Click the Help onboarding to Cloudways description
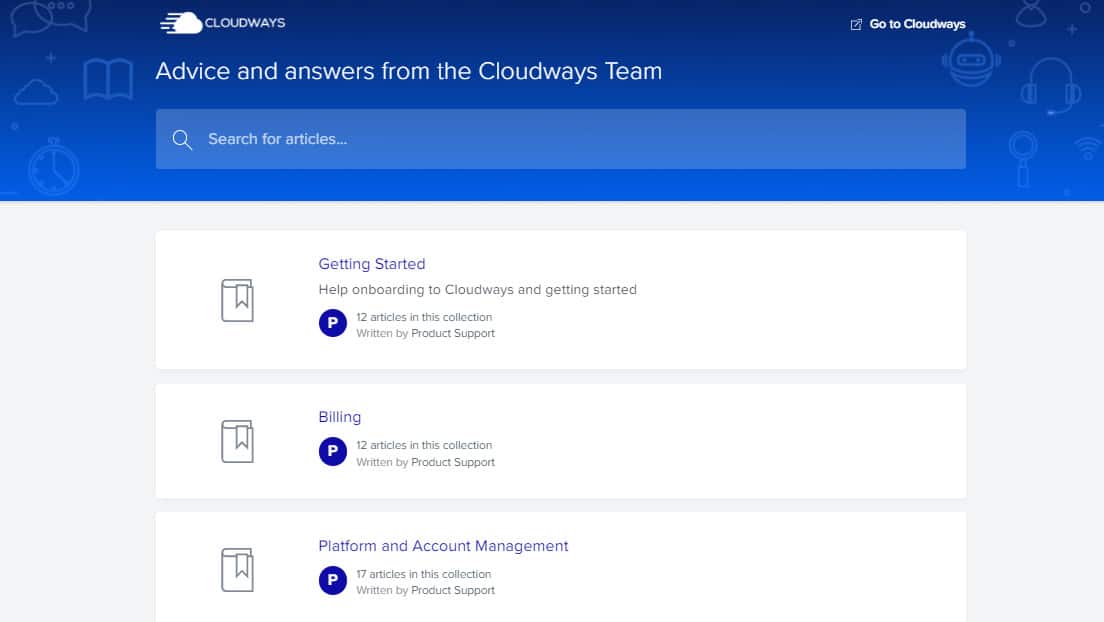 (477, 290)
